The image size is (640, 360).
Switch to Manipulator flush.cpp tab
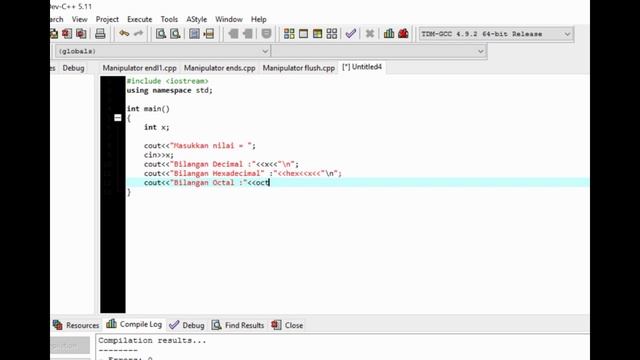298,68
